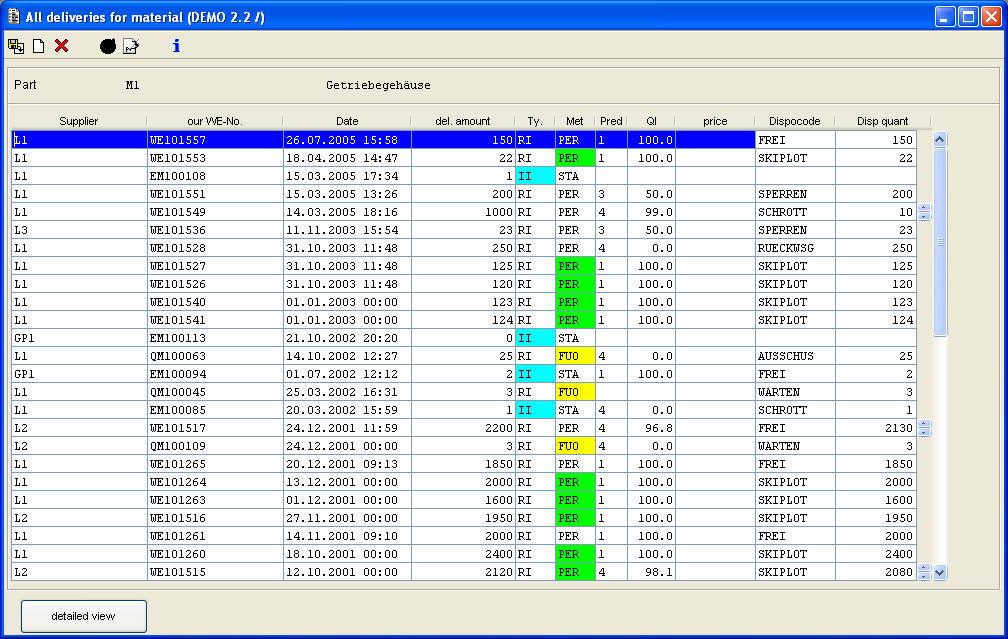The height and width of the screenshot is (639, 1008).
Task: Click the 'del. amount' column header
Action: click(463, 121)
